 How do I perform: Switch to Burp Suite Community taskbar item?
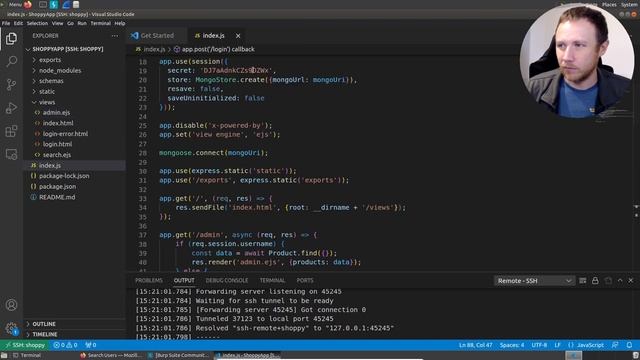[179, 356]
